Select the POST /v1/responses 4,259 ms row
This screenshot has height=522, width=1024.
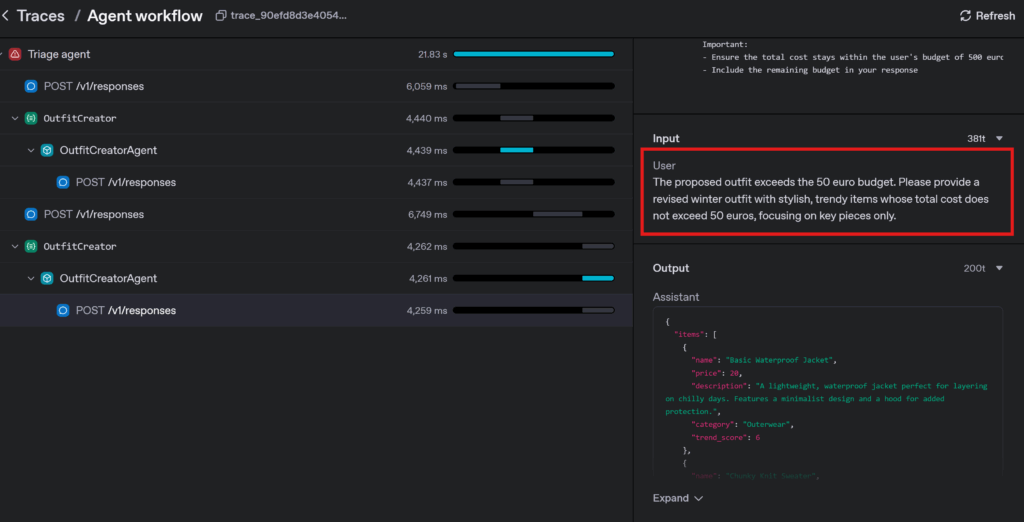point(316,310)
